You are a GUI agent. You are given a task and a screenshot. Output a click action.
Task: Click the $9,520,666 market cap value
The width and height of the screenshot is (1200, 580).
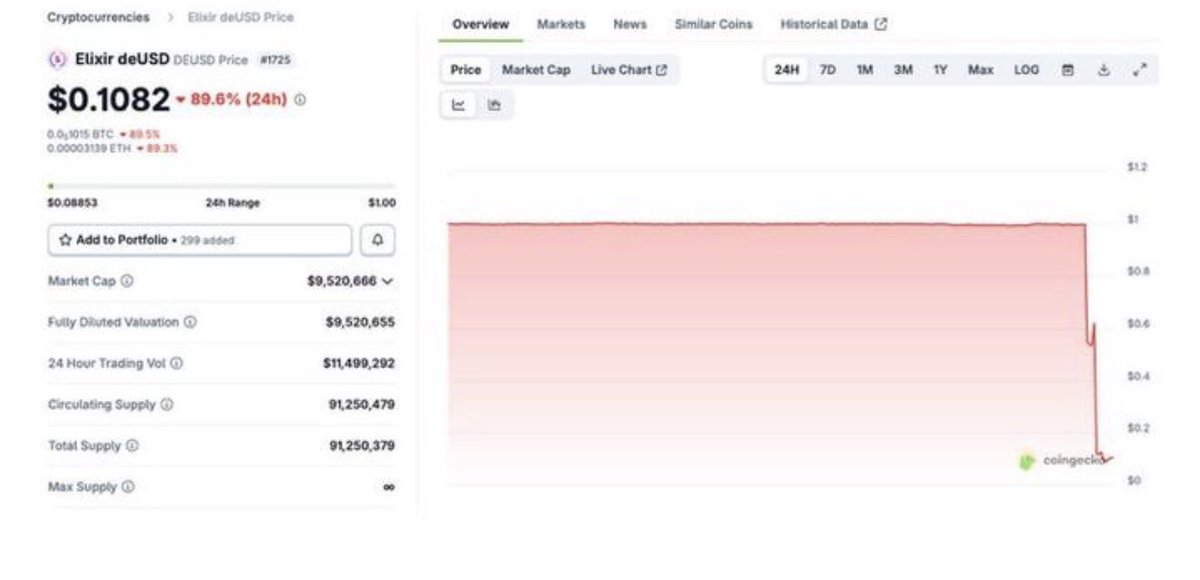342,282
